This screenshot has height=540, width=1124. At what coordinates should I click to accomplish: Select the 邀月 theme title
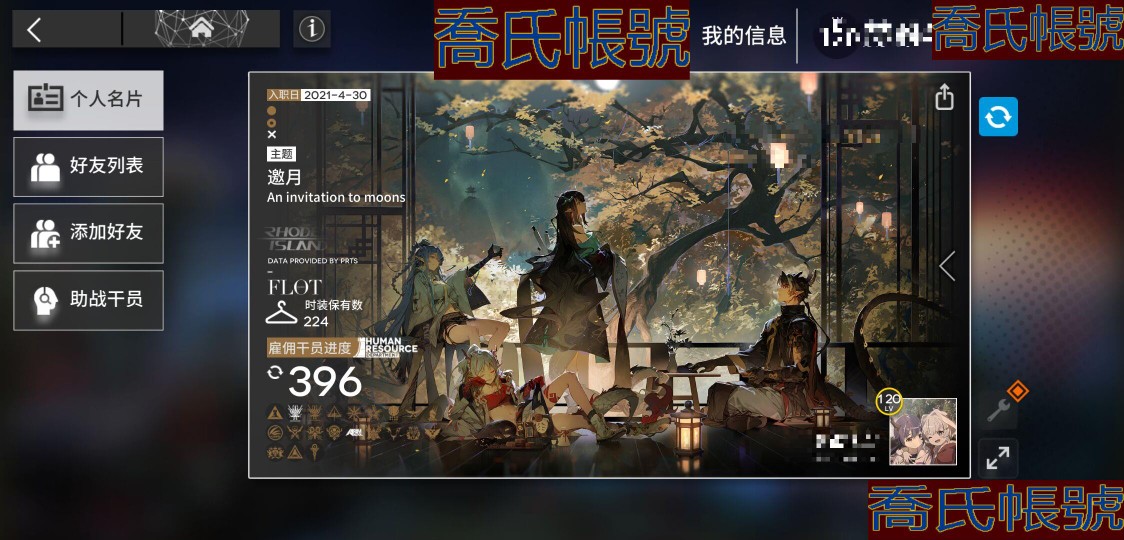285,178
